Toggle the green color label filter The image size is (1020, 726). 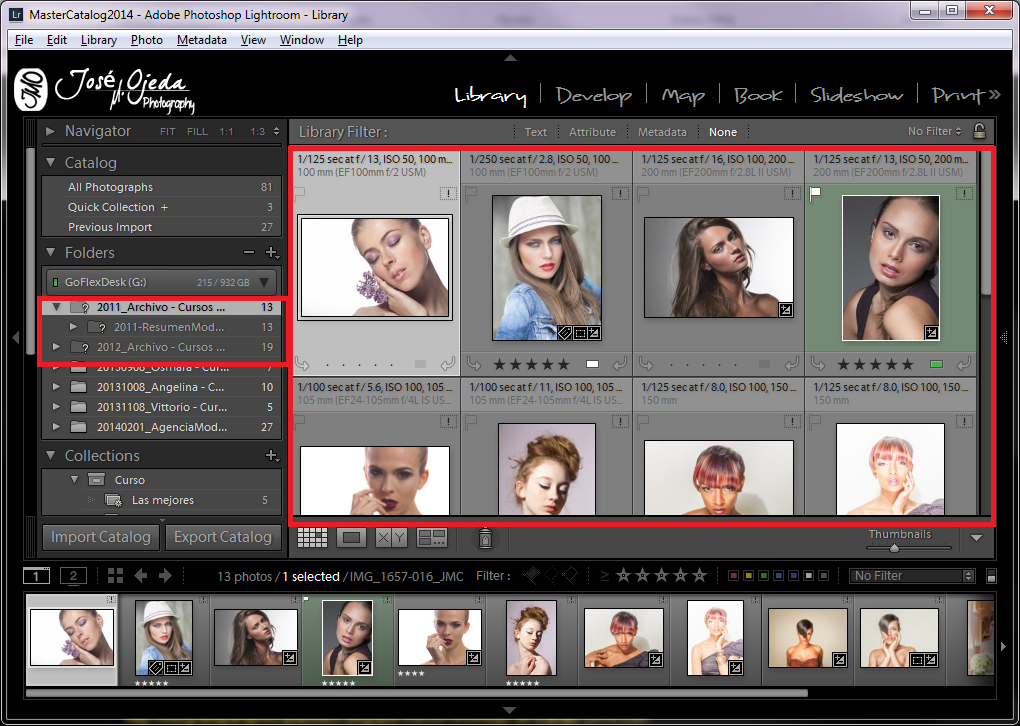click(x=764, y=576)
